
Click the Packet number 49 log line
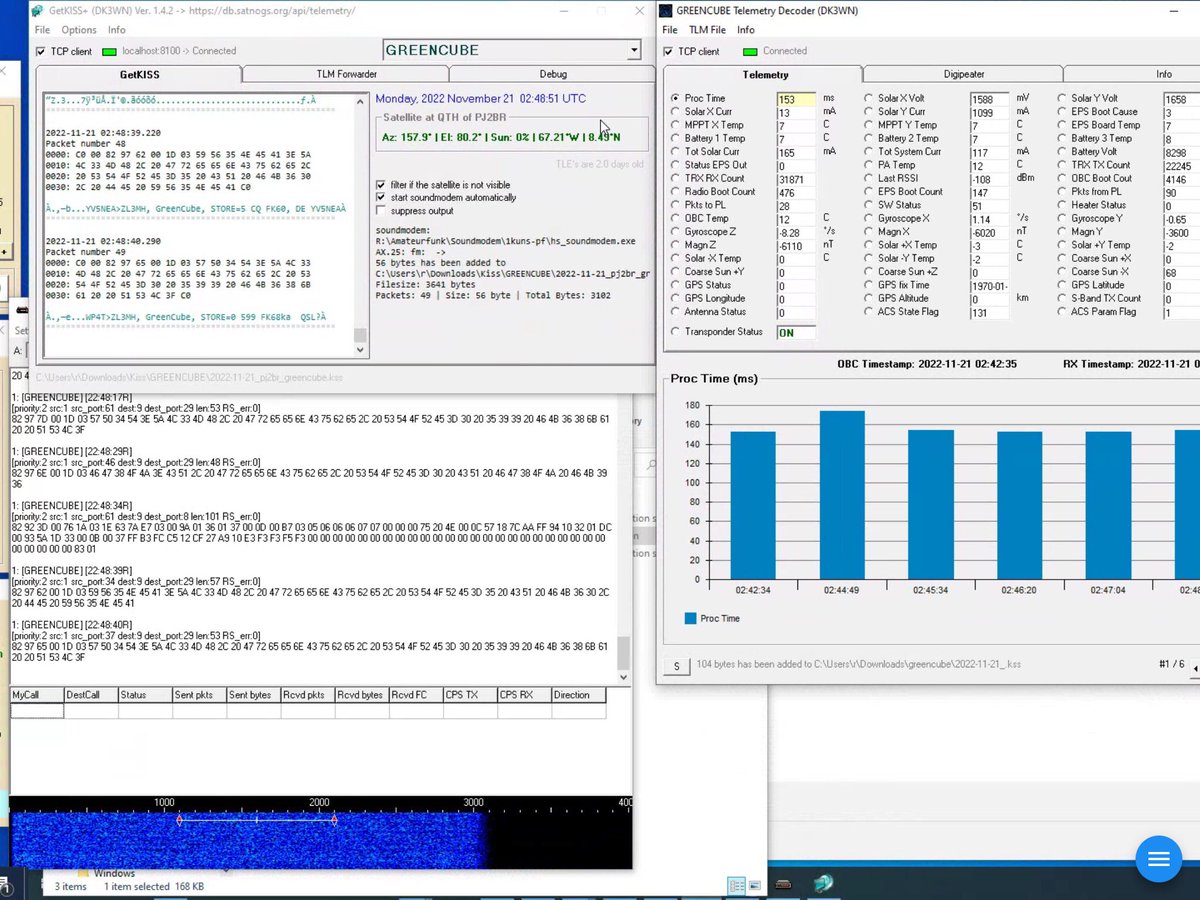(88, 253)
